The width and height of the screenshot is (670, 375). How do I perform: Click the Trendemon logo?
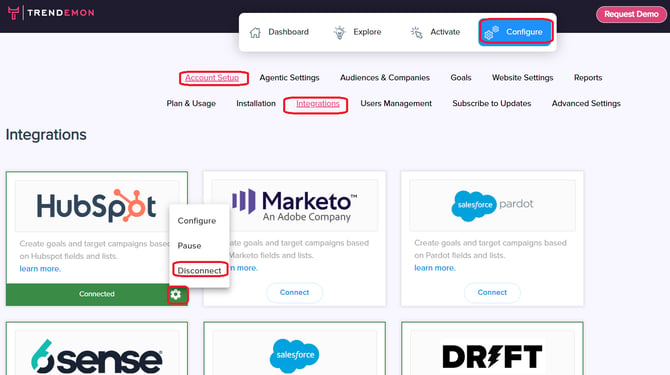51,13
